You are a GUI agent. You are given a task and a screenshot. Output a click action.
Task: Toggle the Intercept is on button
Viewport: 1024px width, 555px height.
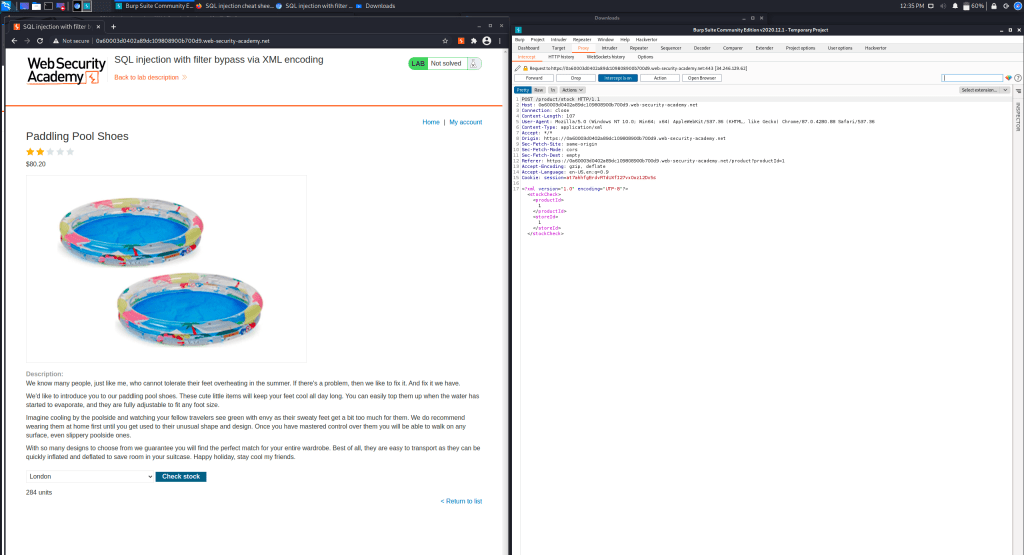pyautogui.click(x=617, y=78)
